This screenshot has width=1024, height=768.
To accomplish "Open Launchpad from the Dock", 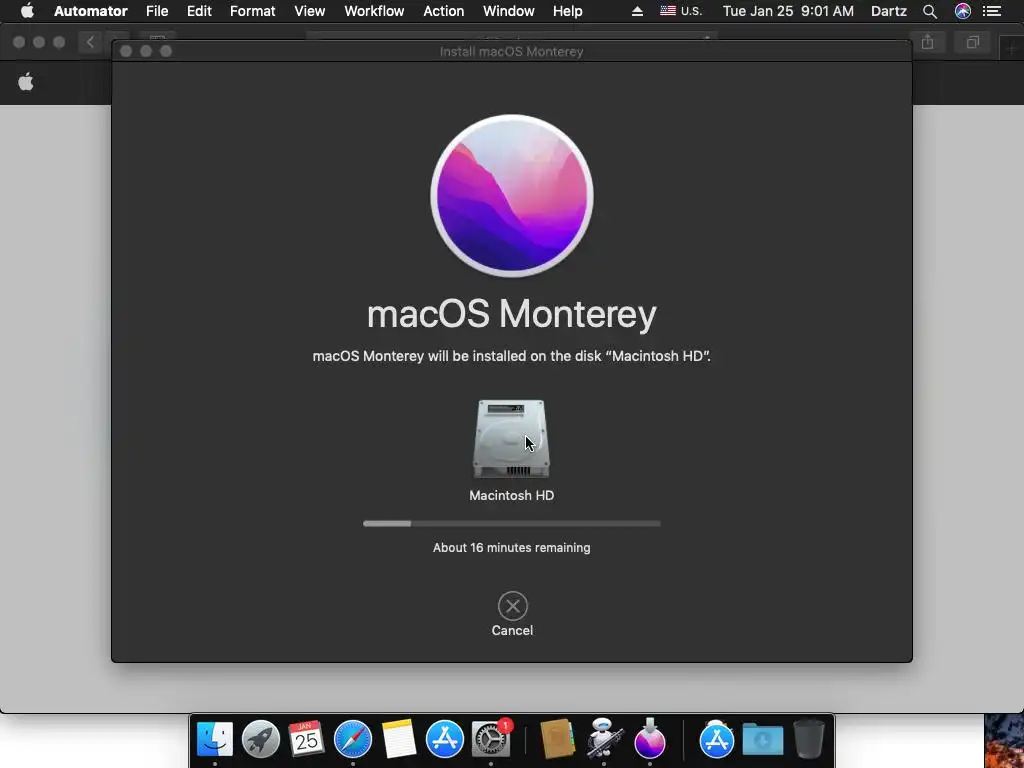I will click(261, 739).
